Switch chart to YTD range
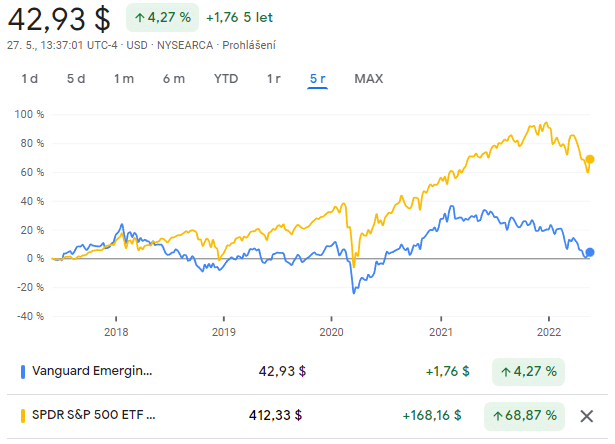Screen dimensions: 615x444 pyautogui.click(x=226, y=79)
